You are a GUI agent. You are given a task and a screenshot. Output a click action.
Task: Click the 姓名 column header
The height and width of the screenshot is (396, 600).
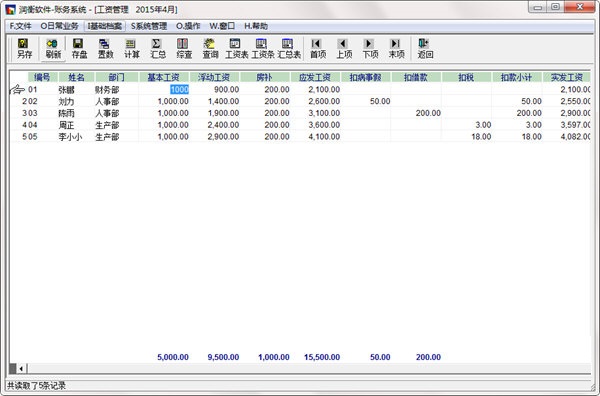(76, 77)
